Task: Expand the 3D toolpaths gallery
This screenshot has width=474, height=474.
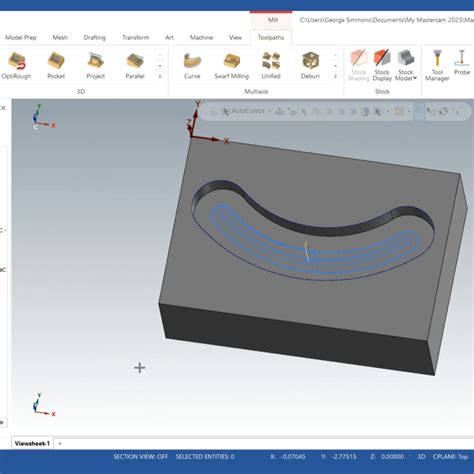Action: (160, 76)
